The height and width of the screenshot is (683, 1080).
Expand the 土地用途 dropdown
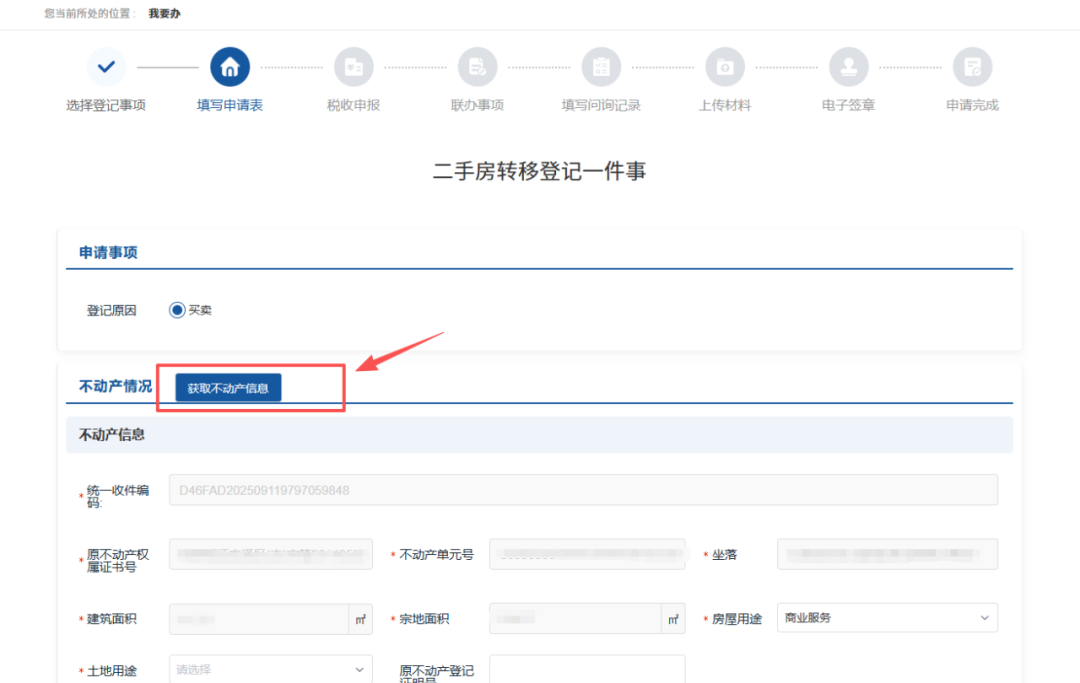pyautogui.click(x=271, y=669)
